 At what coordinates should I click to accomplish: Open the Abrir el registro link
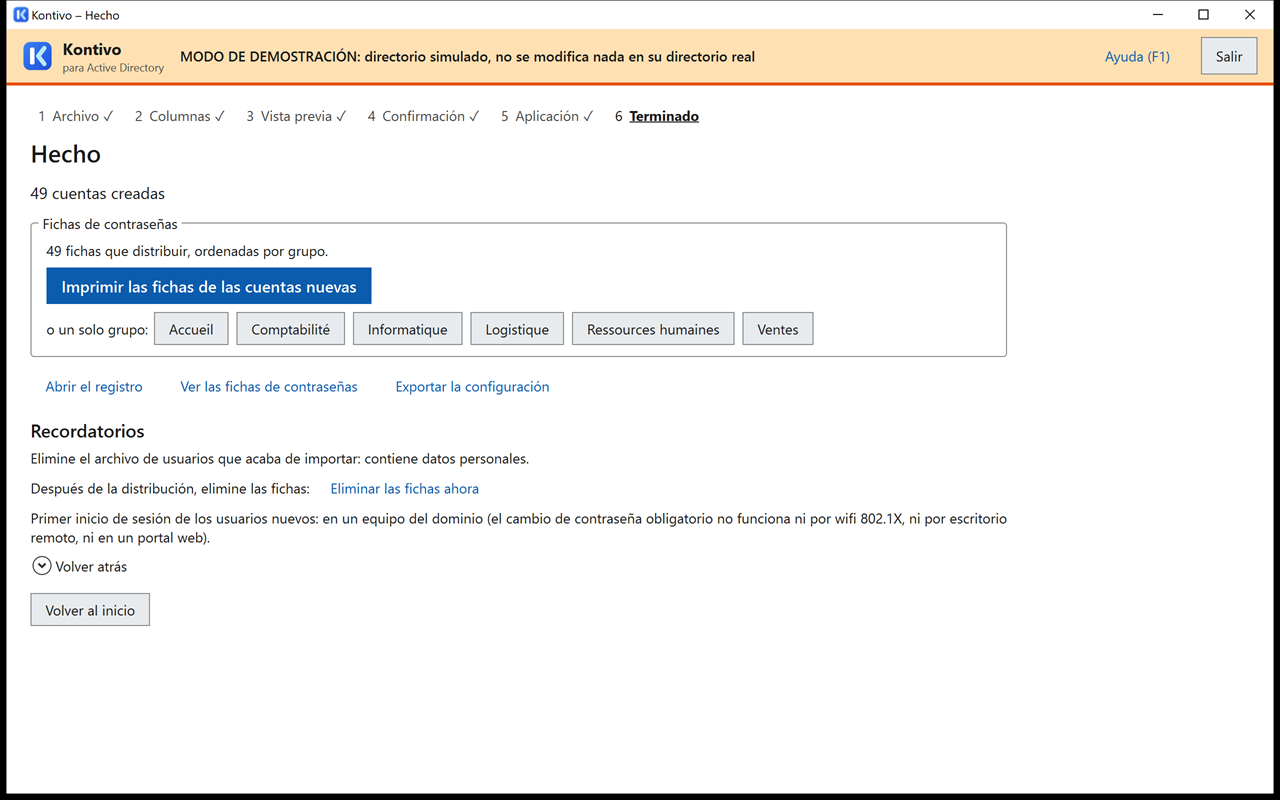point(94,387)
